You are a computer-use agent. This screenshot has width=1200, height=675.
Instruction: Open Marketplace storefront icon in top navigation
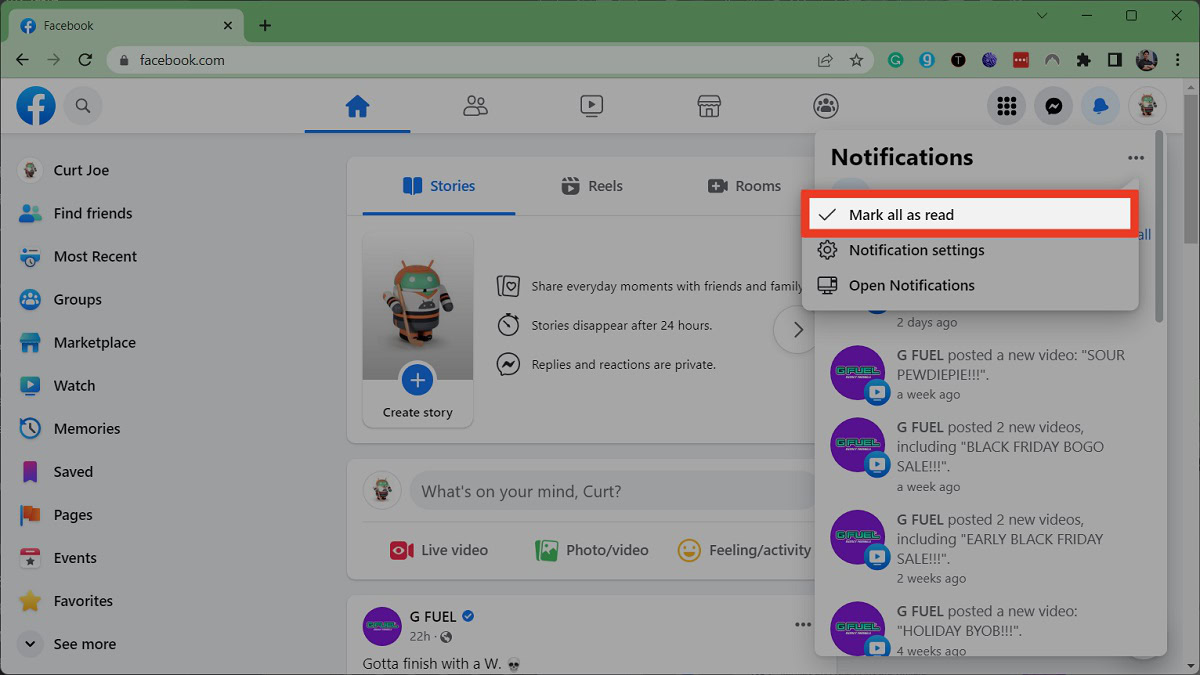point(708,106)
